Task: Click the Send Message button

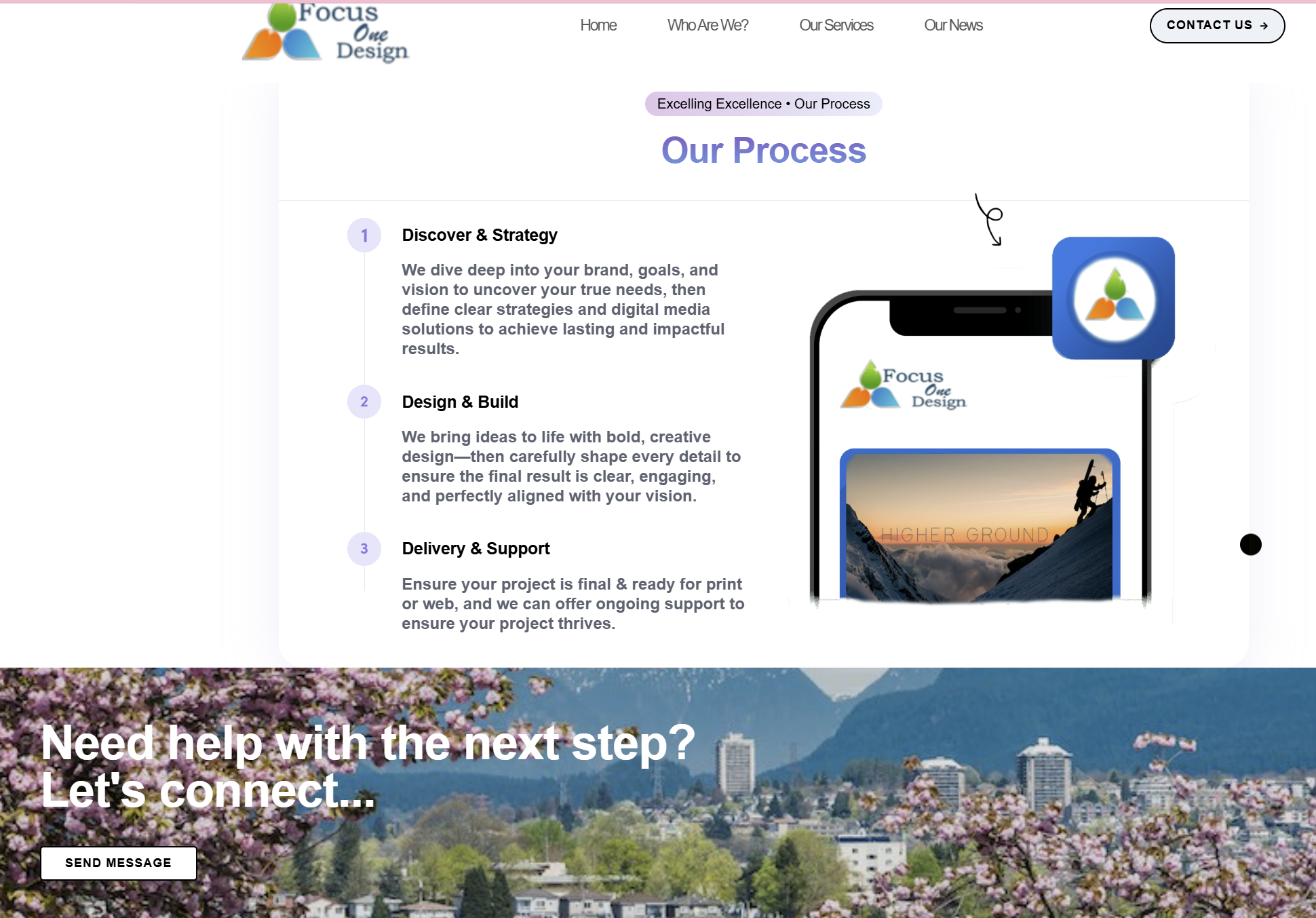Action: coord(119,863)
